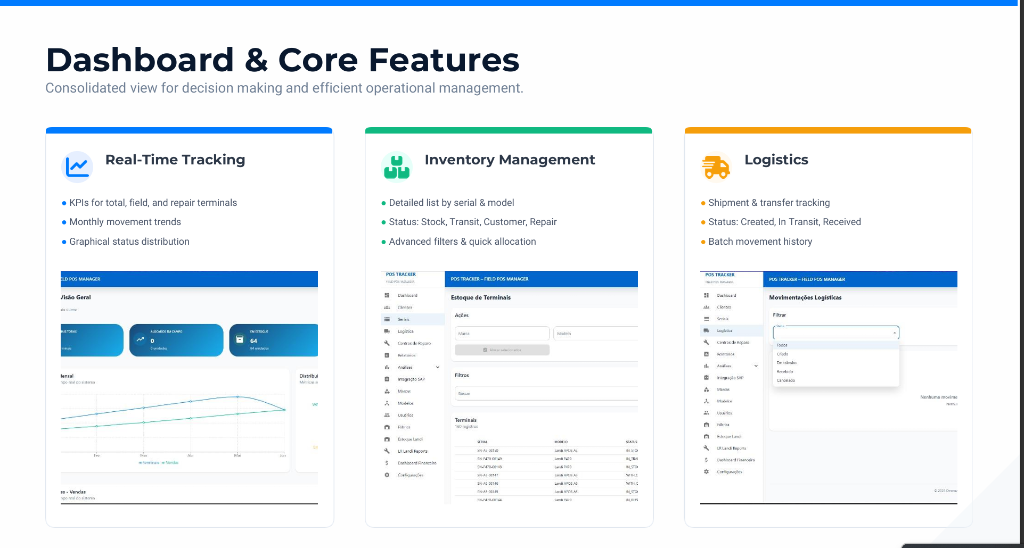Click the Real-Time Tracking chart icon

(x=77, y=167)
